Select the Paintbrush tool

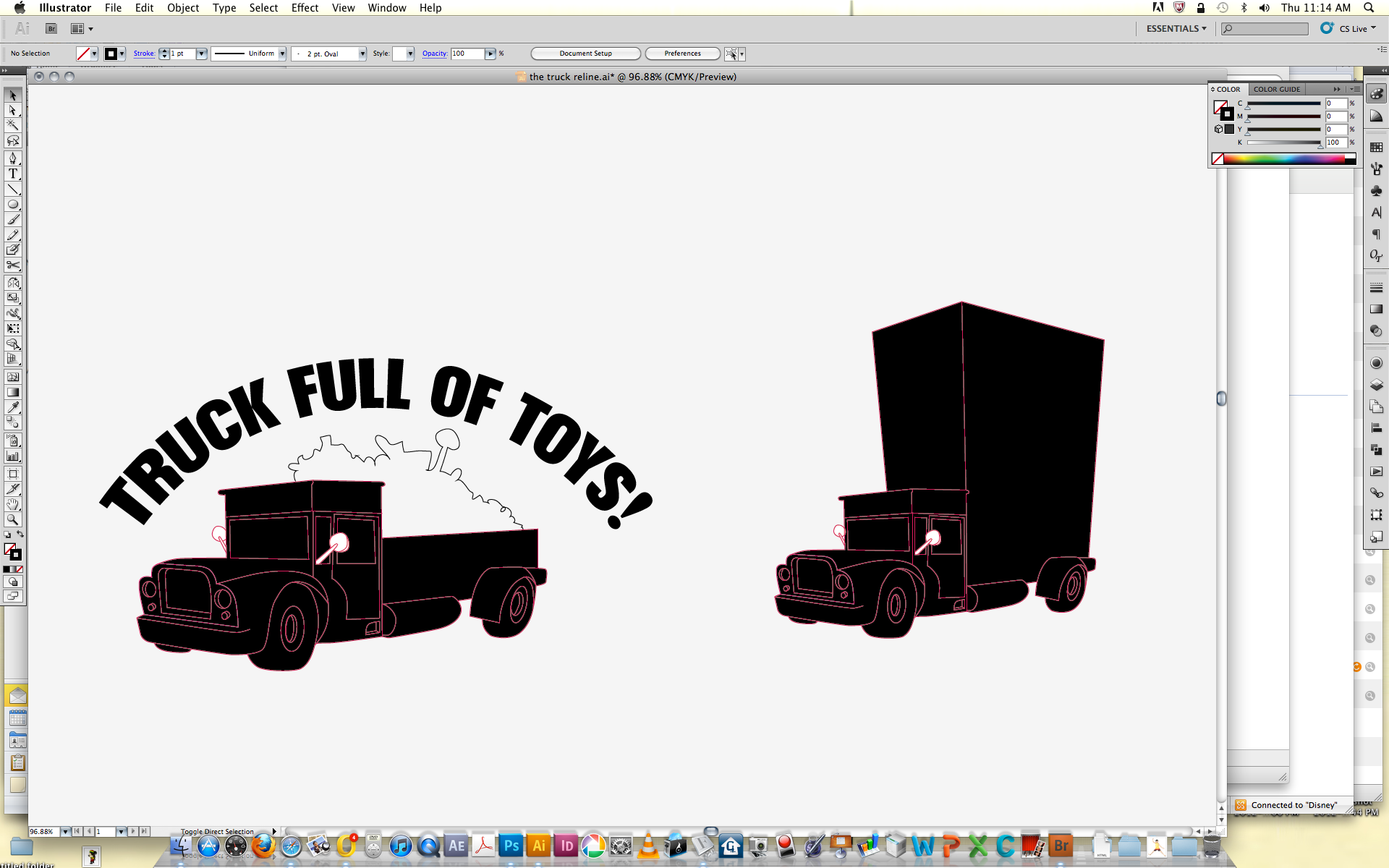click(13, 220)
